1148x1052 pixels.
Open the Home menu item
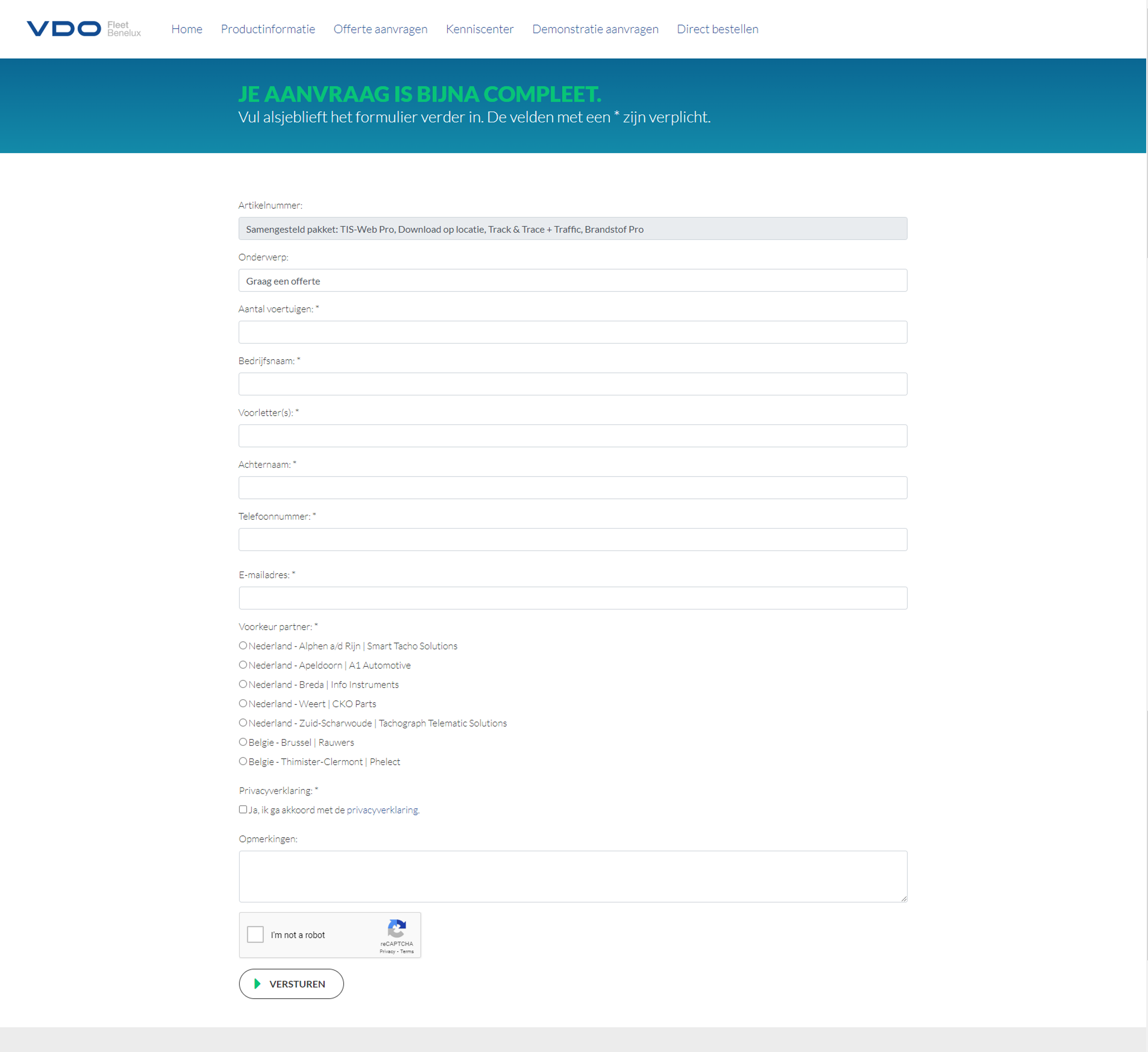[x=187, y=29]
